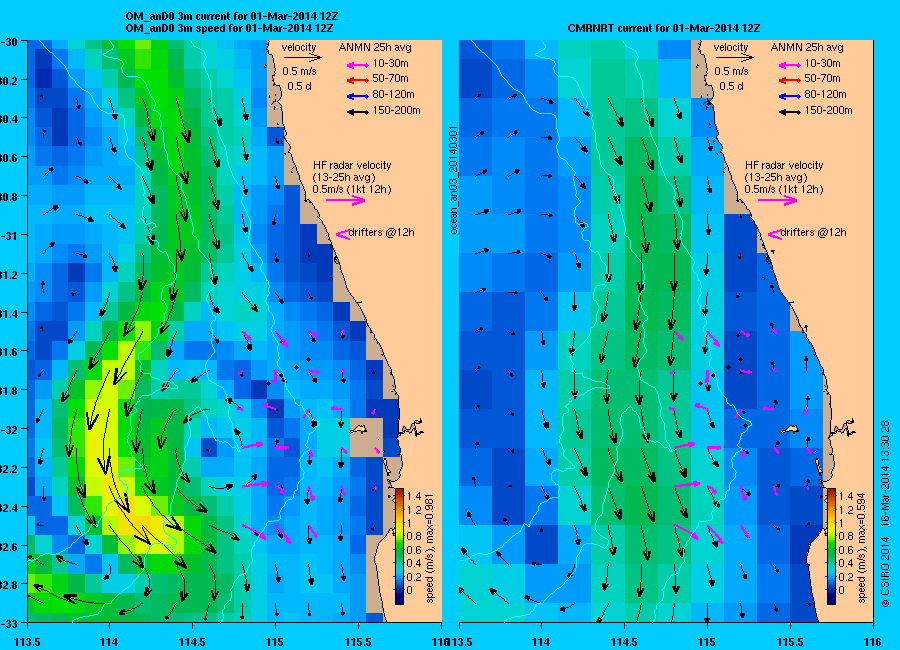Click 'HF radar velocity' label in the right map
The height and width of the screenshot is (650, 900).
(784, 165)
